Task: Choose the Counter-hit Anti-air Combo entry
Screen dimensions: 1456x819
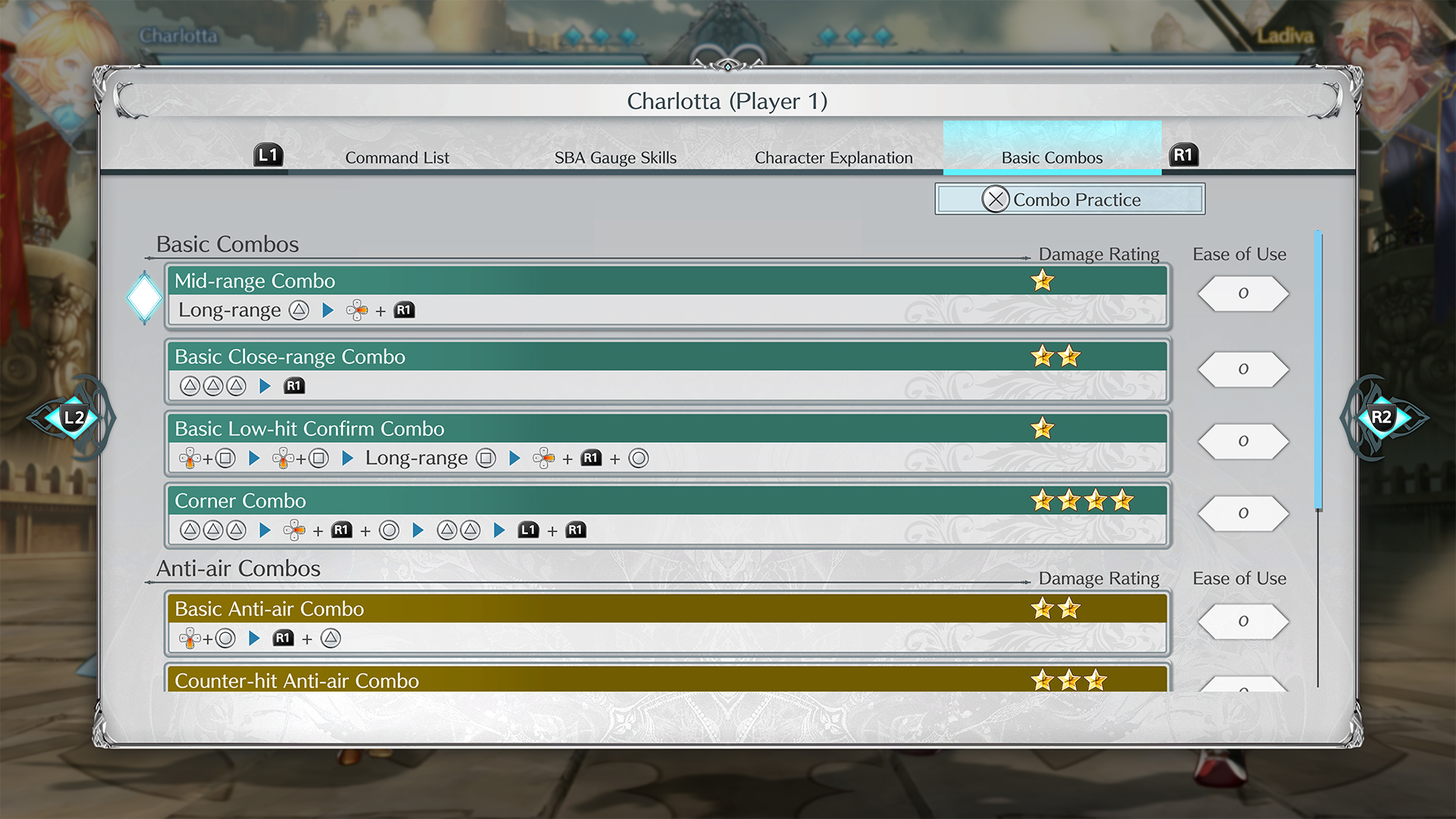Action: click(x=667, y=680)
